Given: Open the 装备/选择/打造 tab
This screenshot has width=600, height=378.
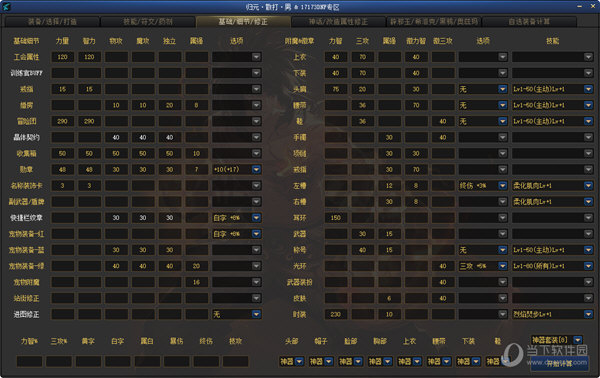Looking at the screenshot, I should [x=52, y=22].
